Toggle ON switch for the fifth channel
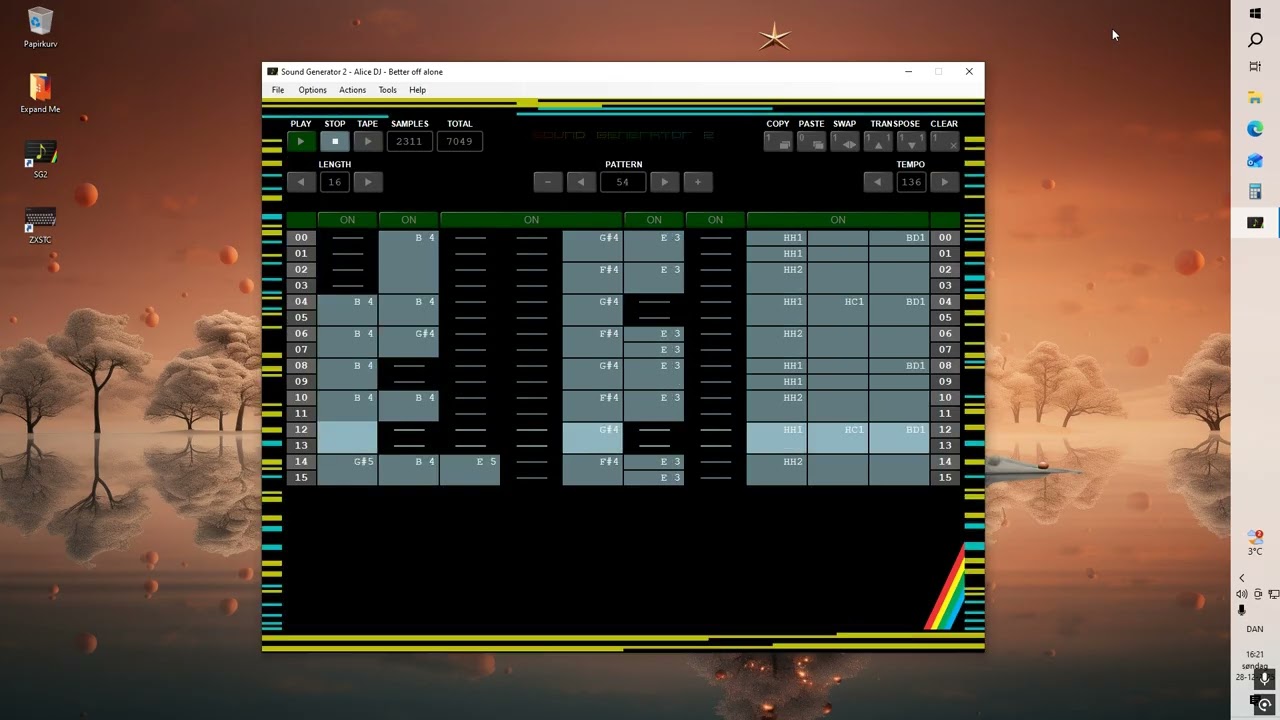The height and width of the screenshot is (720, 1280). tap(715, 220)
